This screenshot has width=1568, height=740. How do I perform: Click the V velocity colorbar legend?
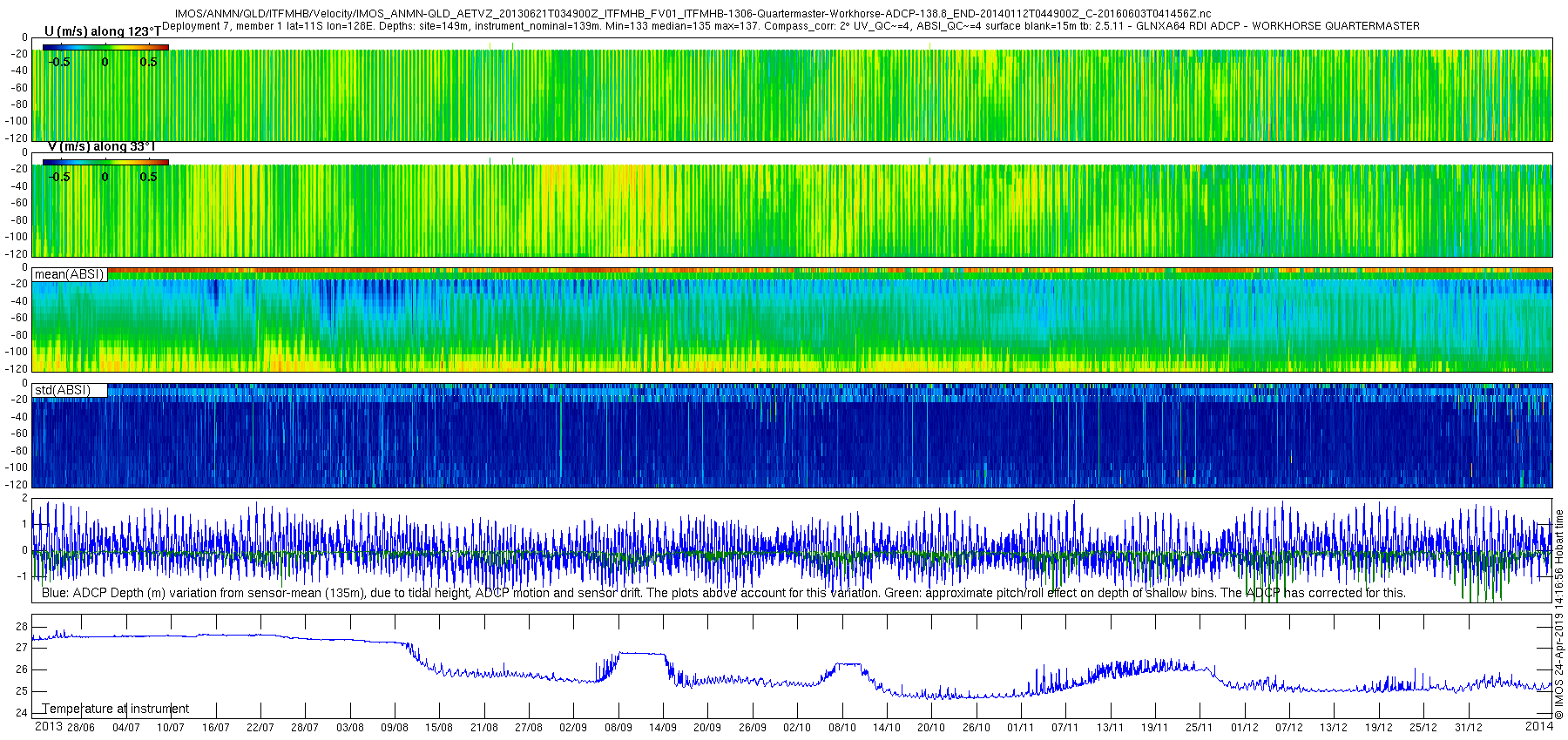tap(105, 162)
